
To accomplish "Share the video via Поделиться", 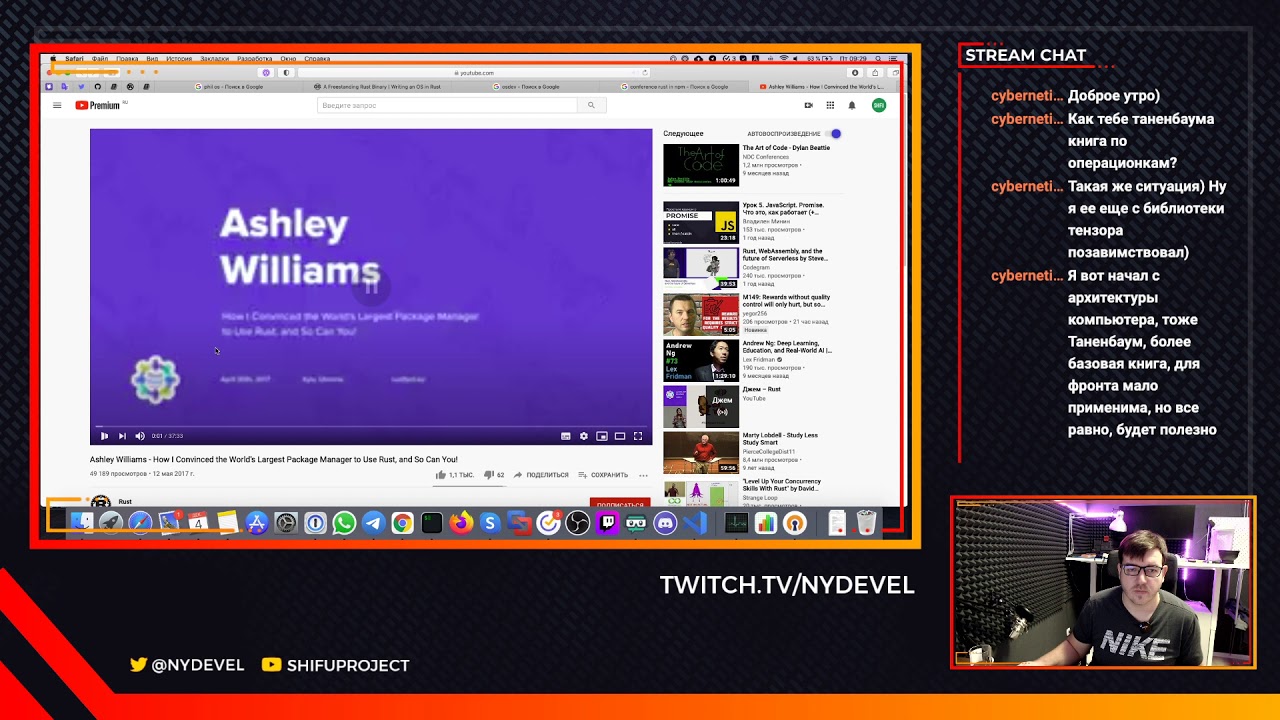I will click(x=541, y=475).
